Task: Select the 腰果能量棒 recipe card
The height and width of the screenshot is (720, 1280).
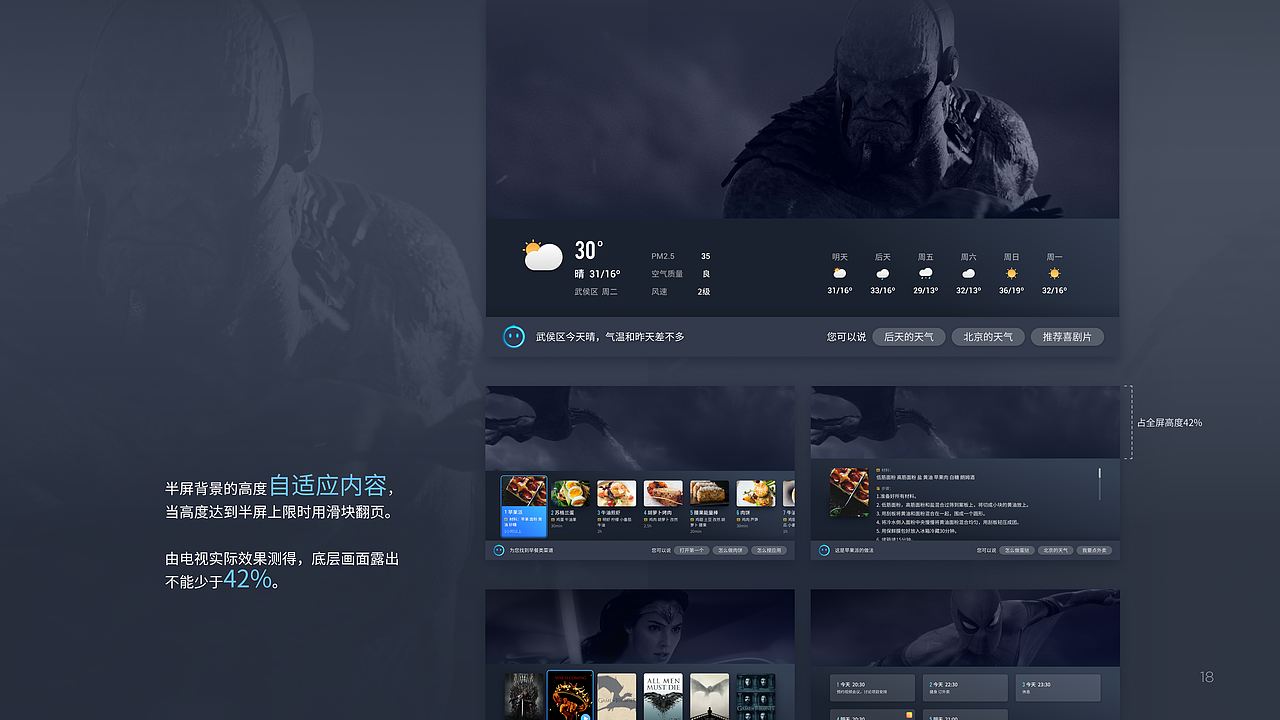Action: point(710,506)
